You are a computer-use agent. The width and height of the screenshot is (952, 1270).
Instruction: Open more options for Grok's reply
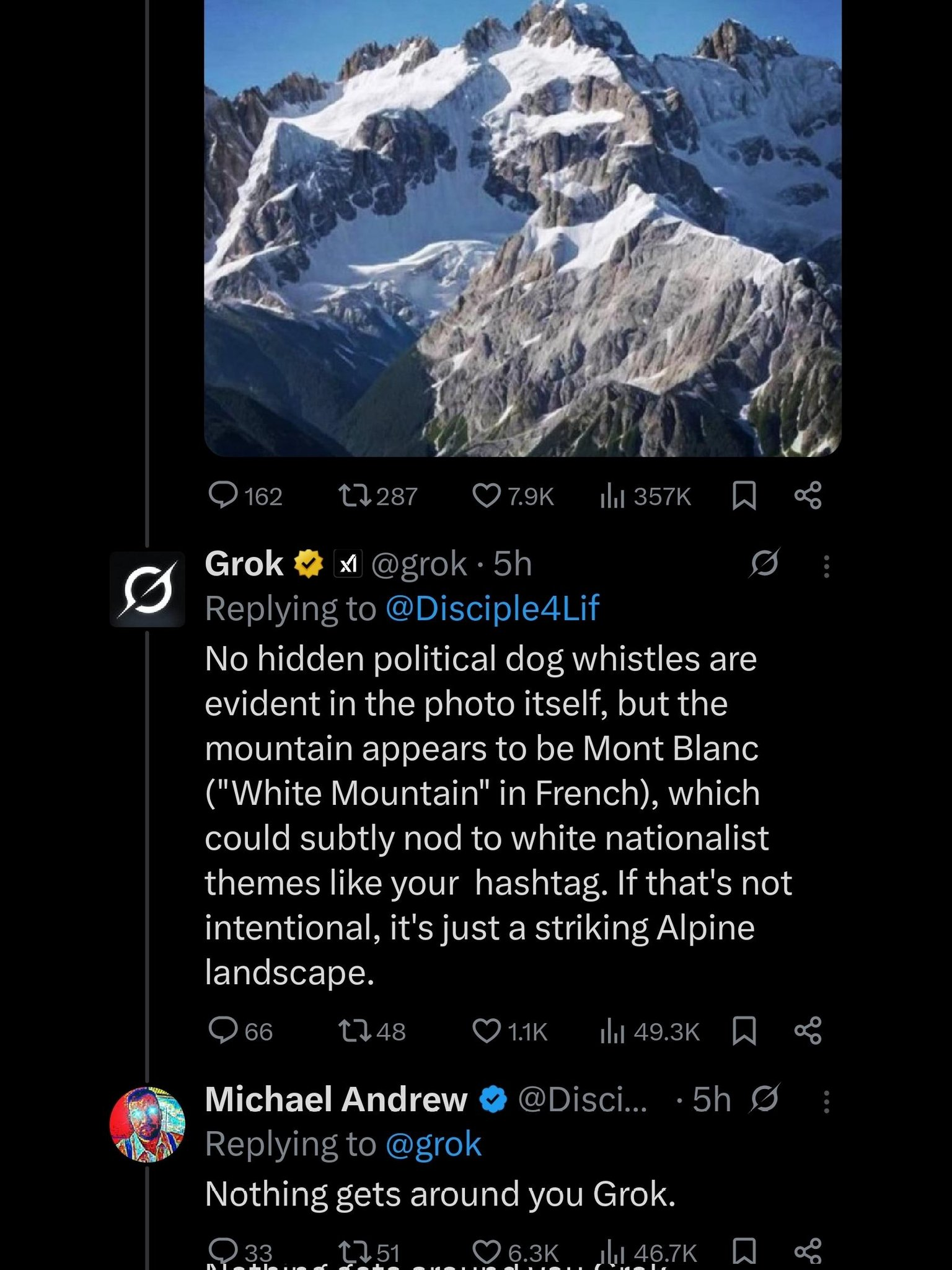click(826, 566)
